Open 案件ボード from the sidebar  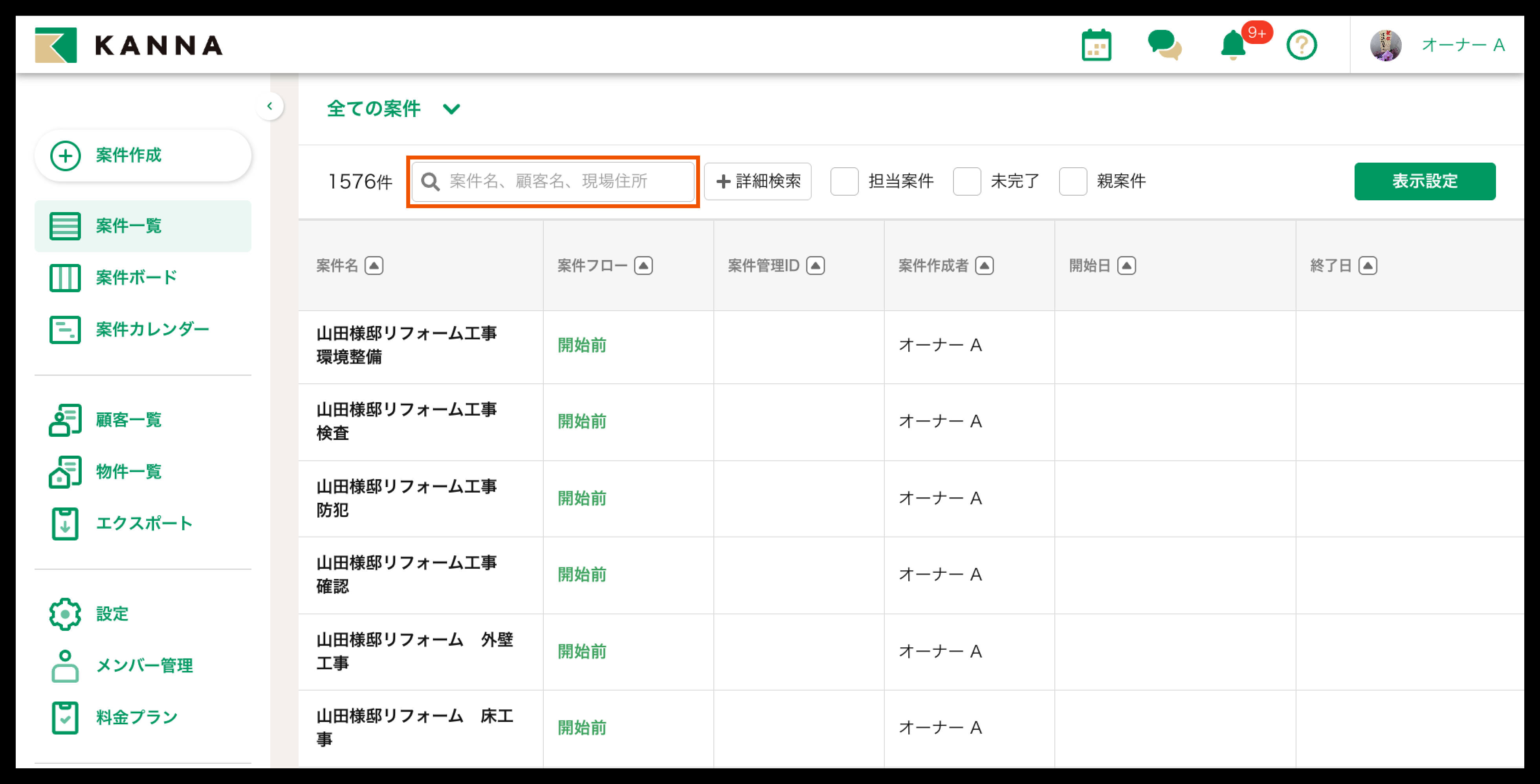[136, 278]
